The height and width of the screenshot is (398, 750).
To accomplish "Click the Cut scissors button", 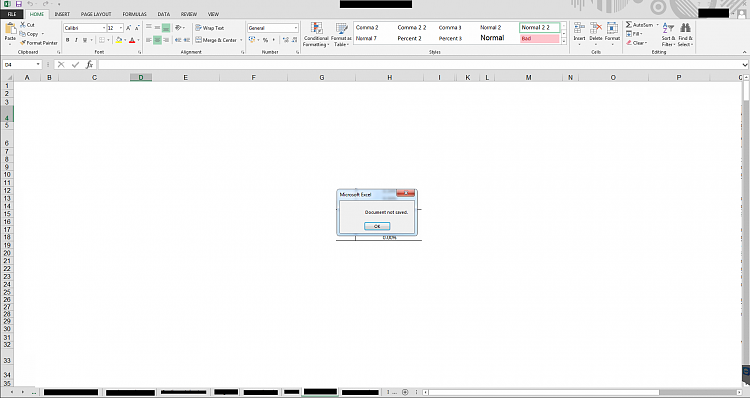I will click(27, 25).
